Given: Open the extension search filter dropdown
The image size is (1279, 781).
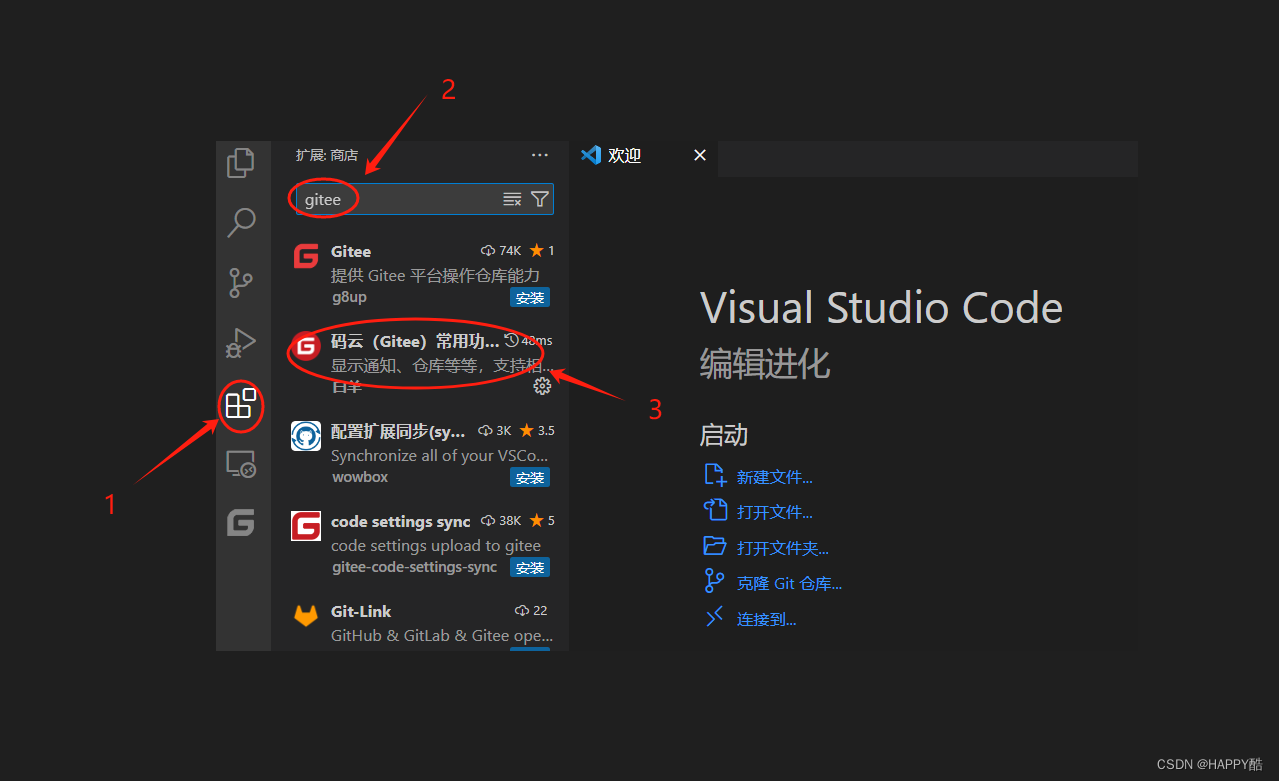Looking at the screenshot, I should (x=539, y=198).
